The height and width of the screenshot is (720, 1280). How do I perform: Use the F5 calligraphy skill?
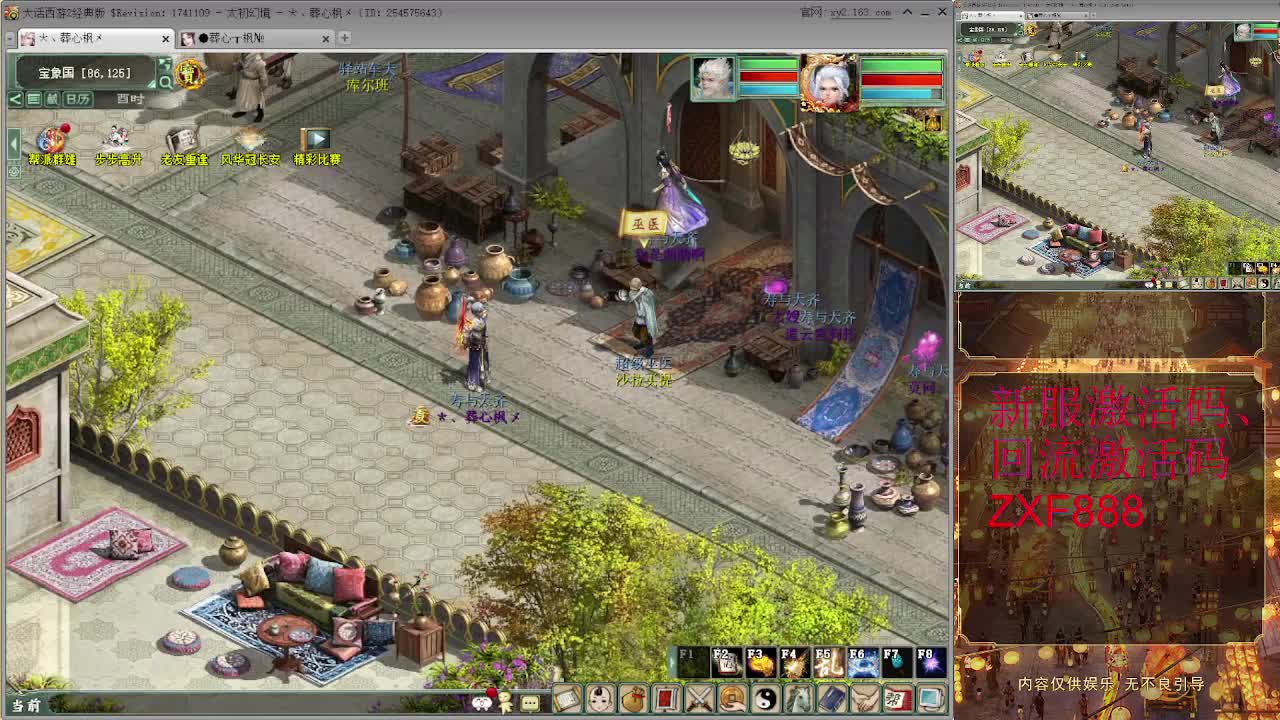pyautogui.click(x=828, y=662)
